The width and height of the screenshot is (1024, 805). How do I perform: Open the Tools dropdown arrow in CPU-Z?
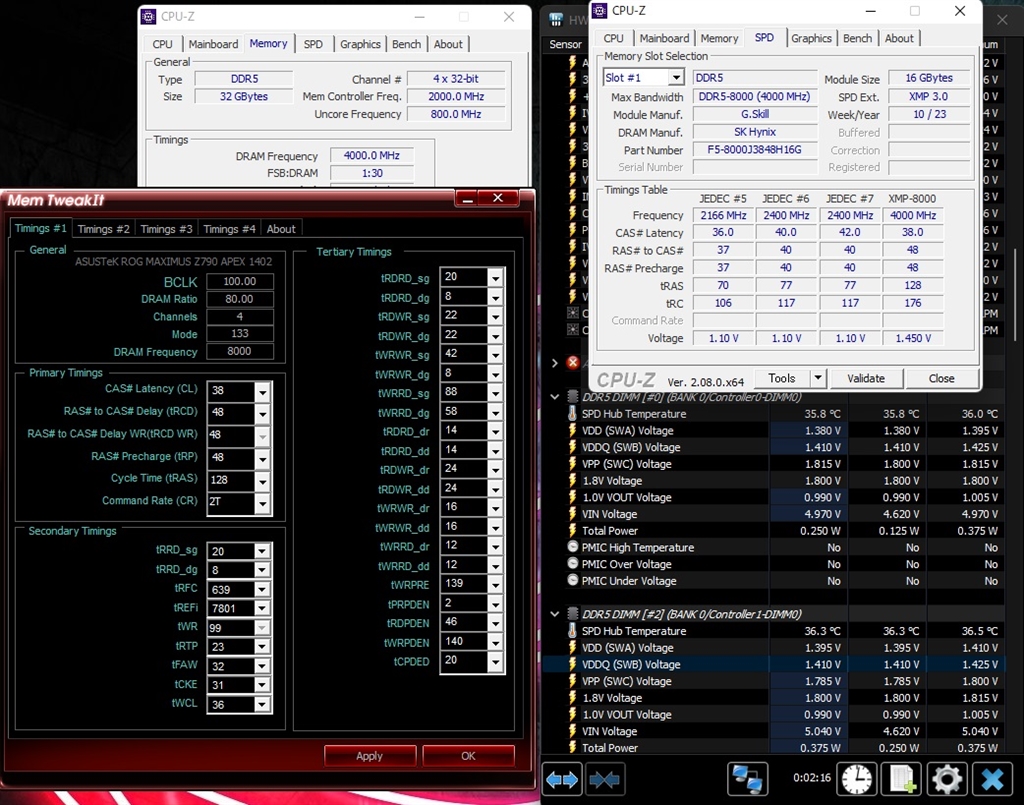(818, 378)
